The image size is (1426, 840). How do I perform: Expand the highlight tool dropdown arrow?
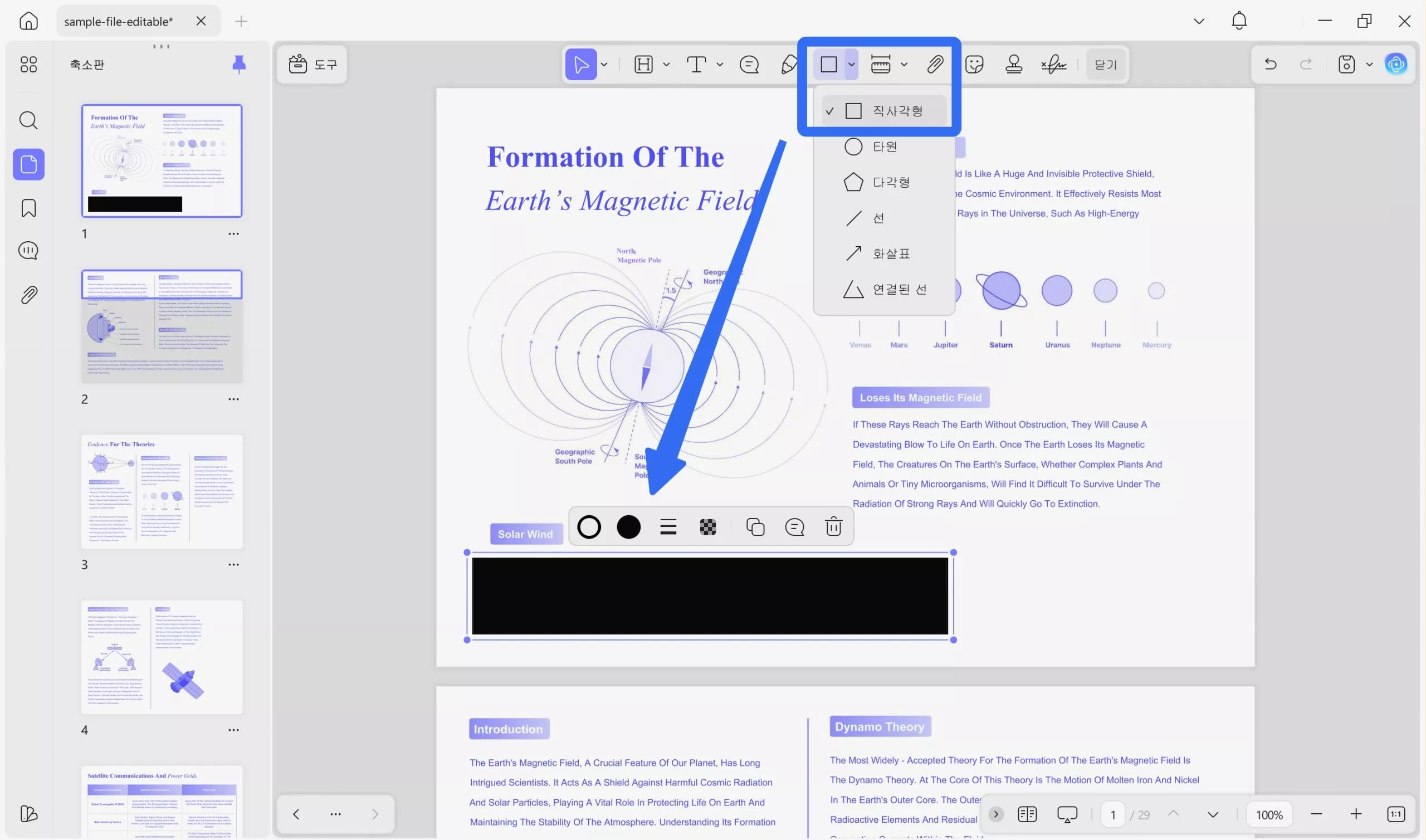tap(666, 65)
